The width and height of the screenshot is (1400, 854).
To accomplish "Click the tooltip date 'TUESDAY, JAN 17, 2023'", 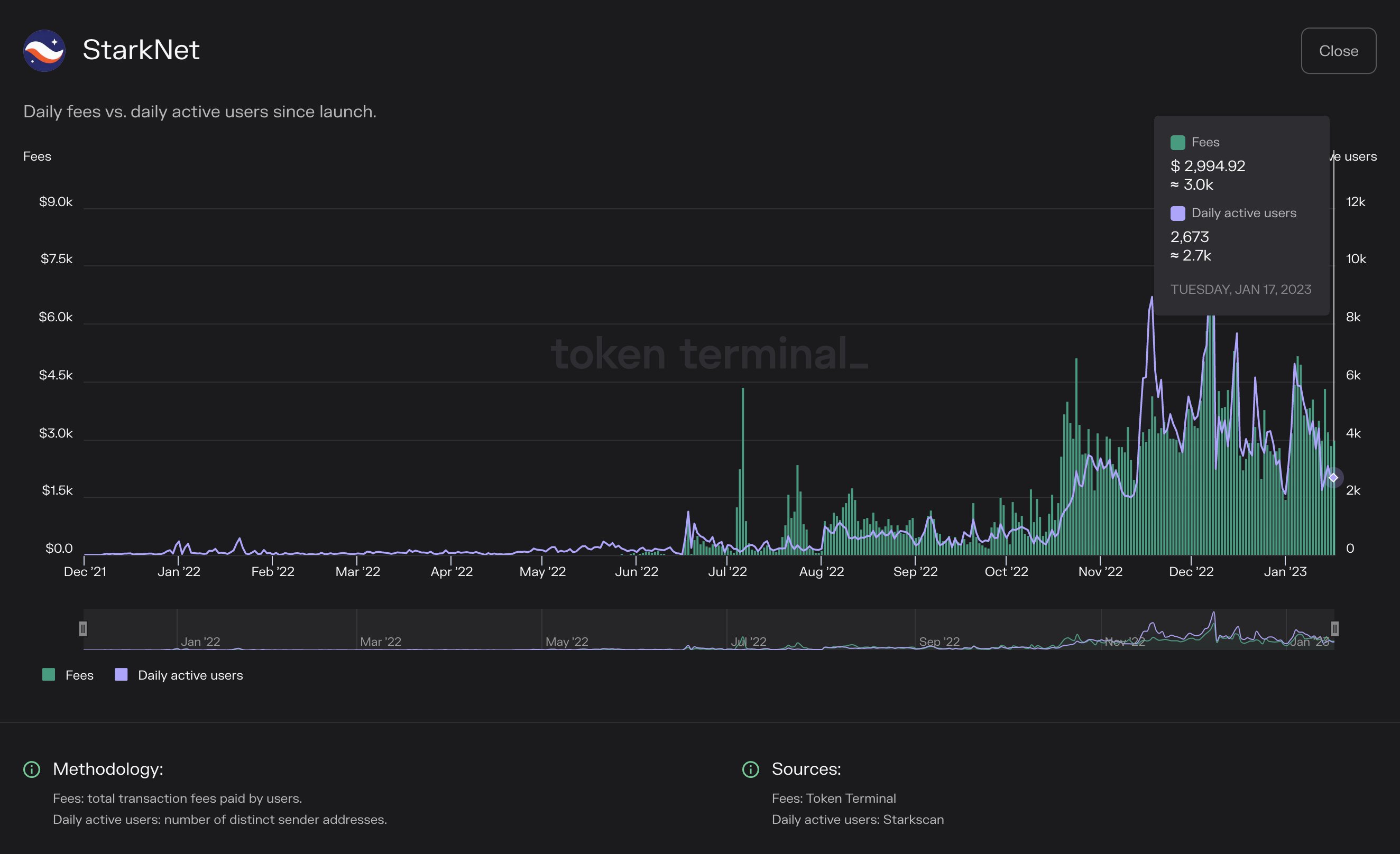I will pos(1240,289).
